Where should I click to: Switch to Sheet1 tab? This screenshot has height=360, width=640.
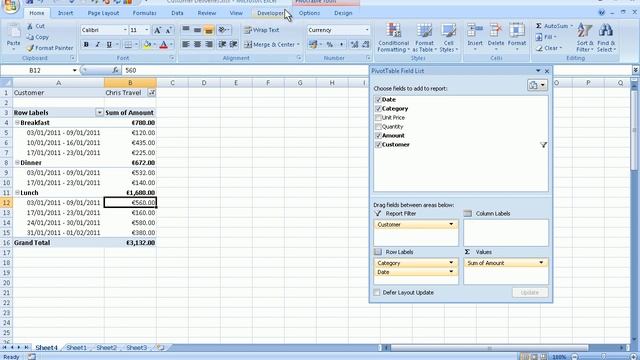[x=76, y=348]
